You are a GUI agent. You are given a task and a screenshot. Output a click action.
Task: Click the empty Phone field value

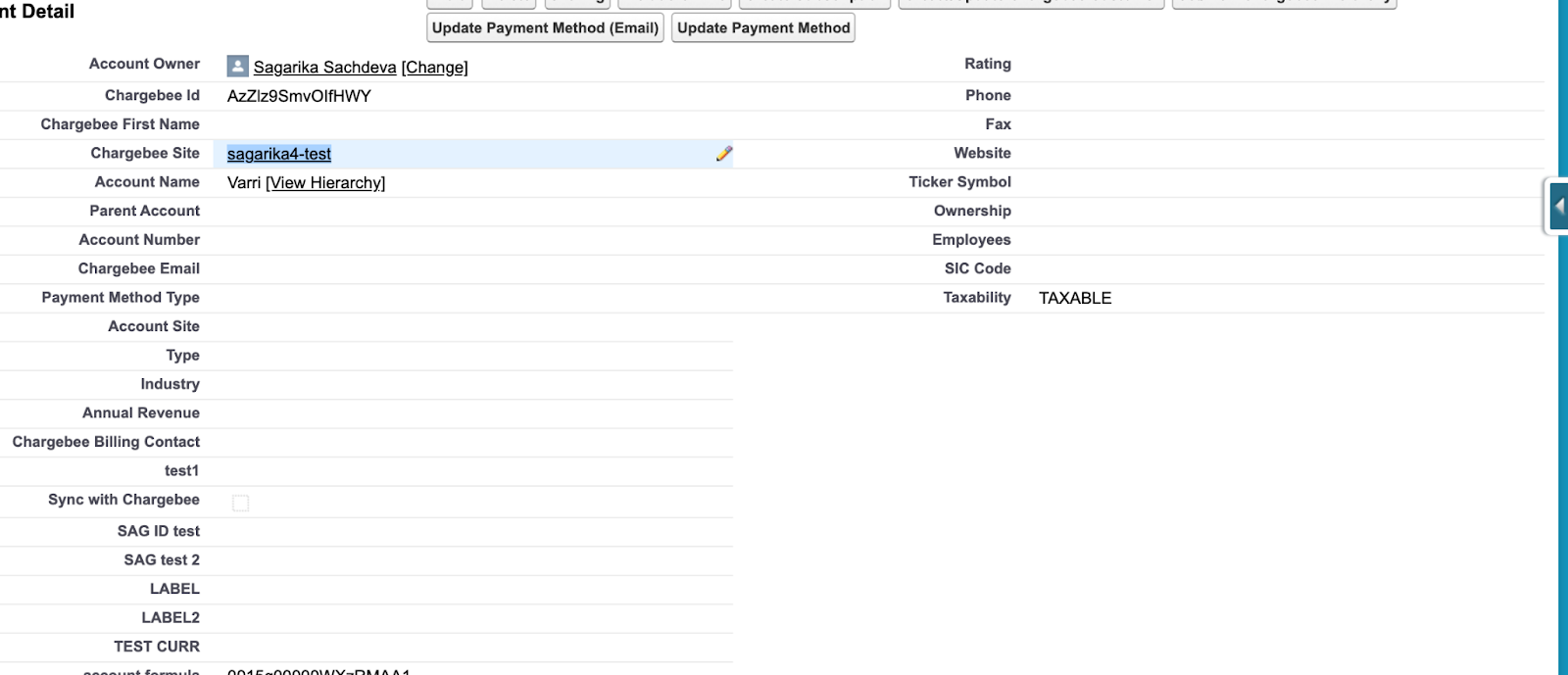pyautogui.click(x=1274, y=96)
